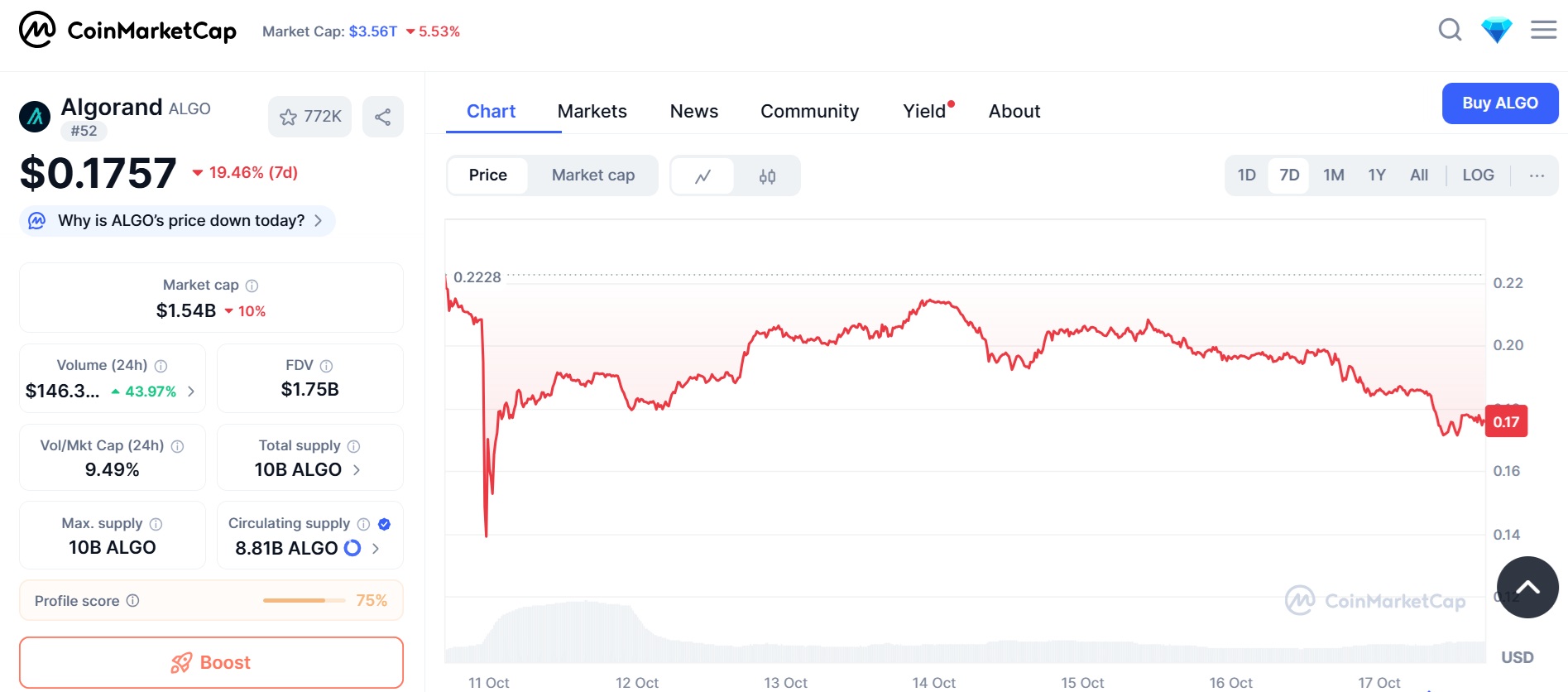This screenshot has height=692, width=1568.
Task: Add Algorand to watchlist via star
Action: (310, 117)
